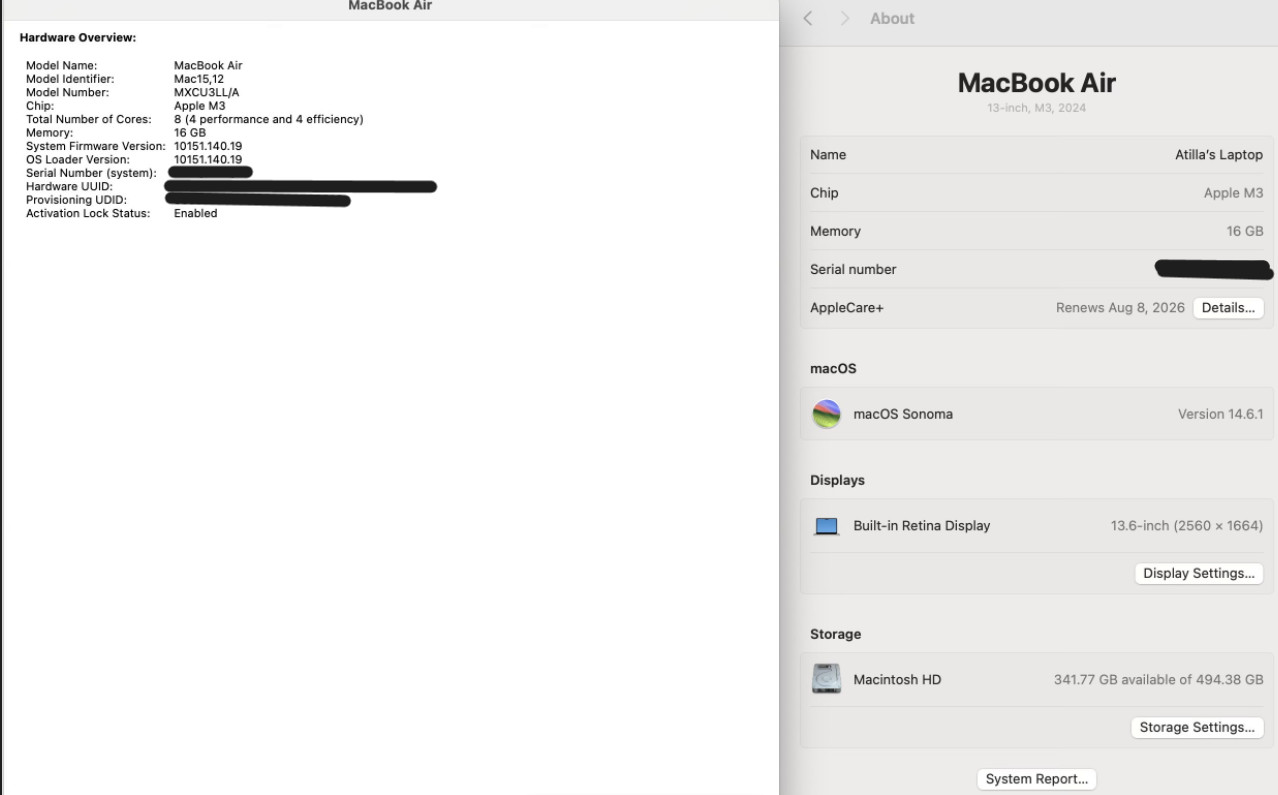The height and width of the screenshot is (795, 1278).
Task: Click the computer name Atilla's Laptop
Action: pyautogui.click(x=1219, y=155)
